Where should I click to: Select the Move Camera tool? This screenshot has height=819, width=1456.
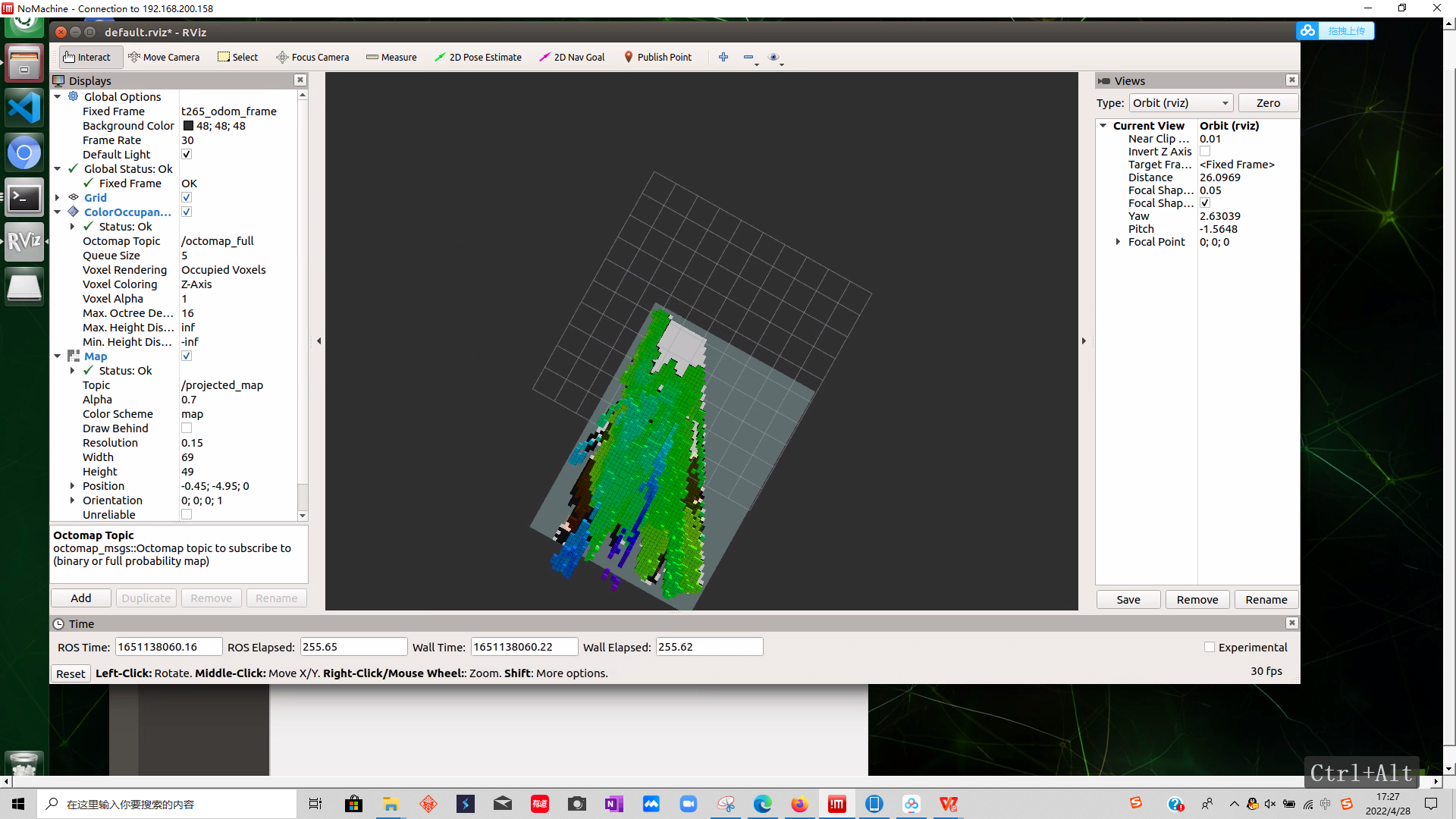tap(164, 57)
